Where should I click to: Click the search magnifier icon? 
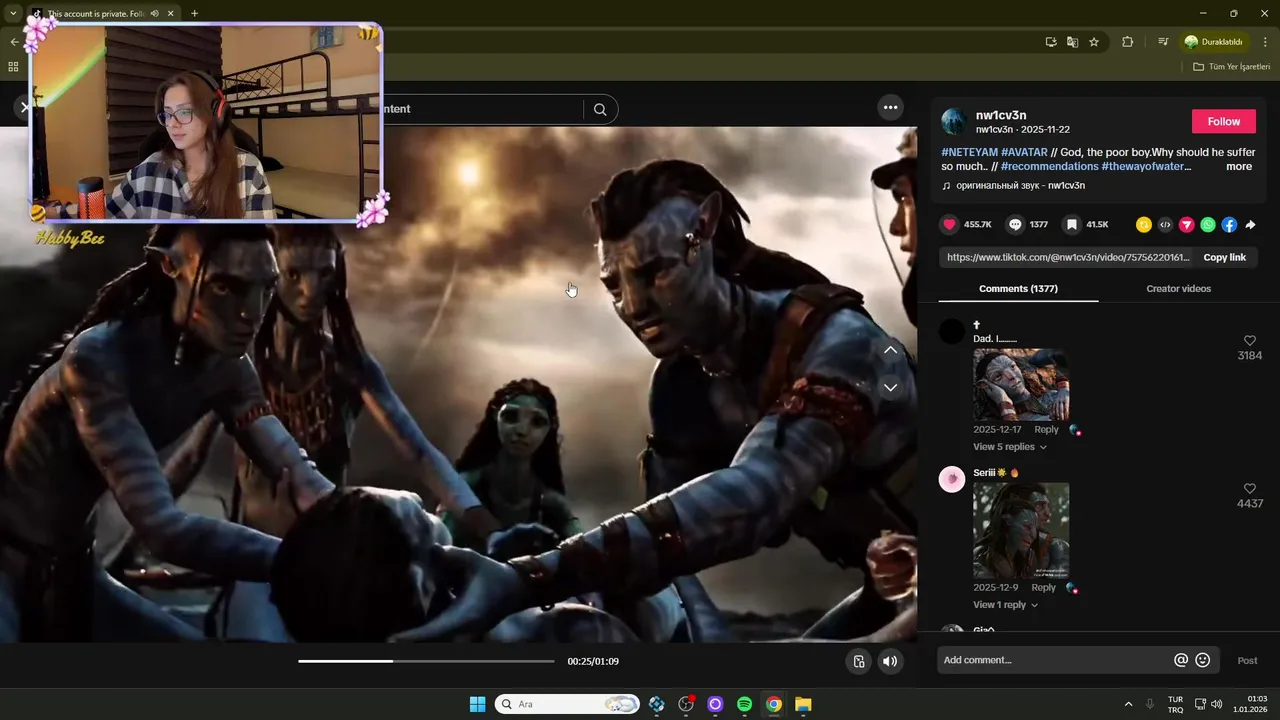[x=600, y=109]
